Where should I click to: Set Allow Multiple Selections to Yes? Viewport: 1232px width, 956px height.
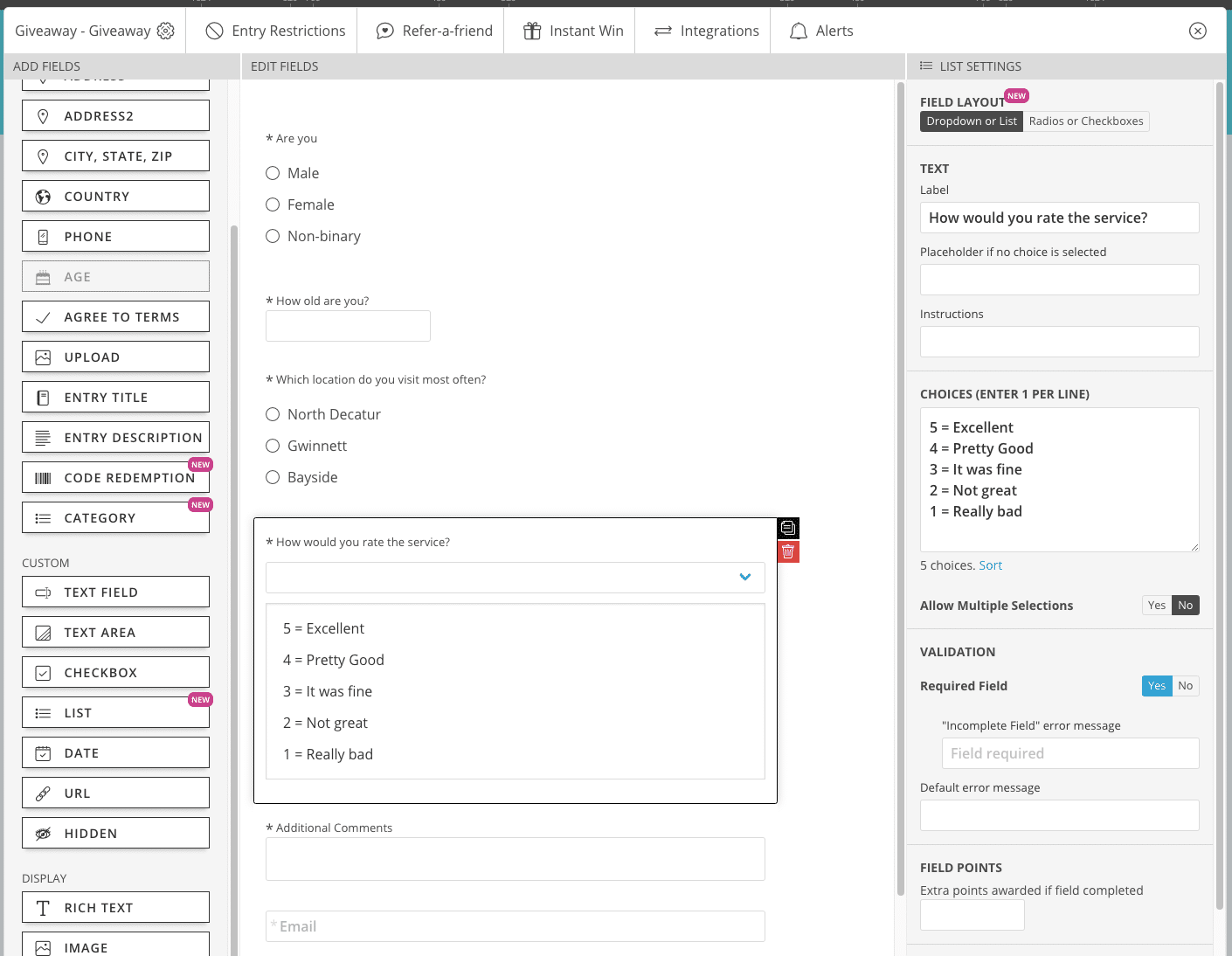(1156, 606)
